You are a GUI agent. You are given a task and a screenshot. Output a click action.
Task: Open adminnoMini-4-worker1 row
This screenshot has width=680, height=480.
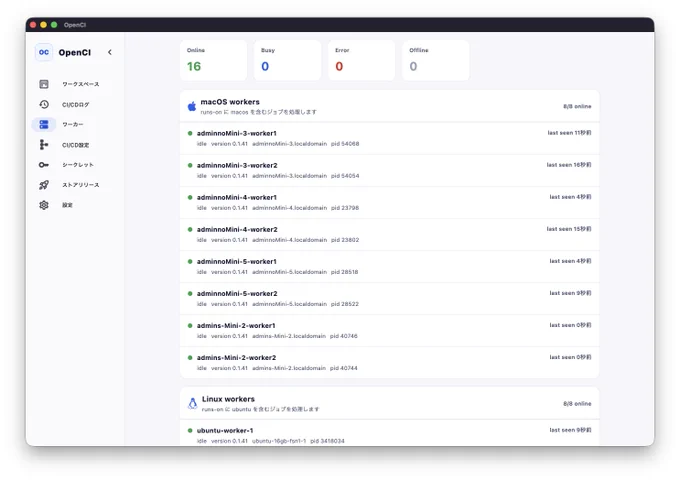[x=389, y=202]
